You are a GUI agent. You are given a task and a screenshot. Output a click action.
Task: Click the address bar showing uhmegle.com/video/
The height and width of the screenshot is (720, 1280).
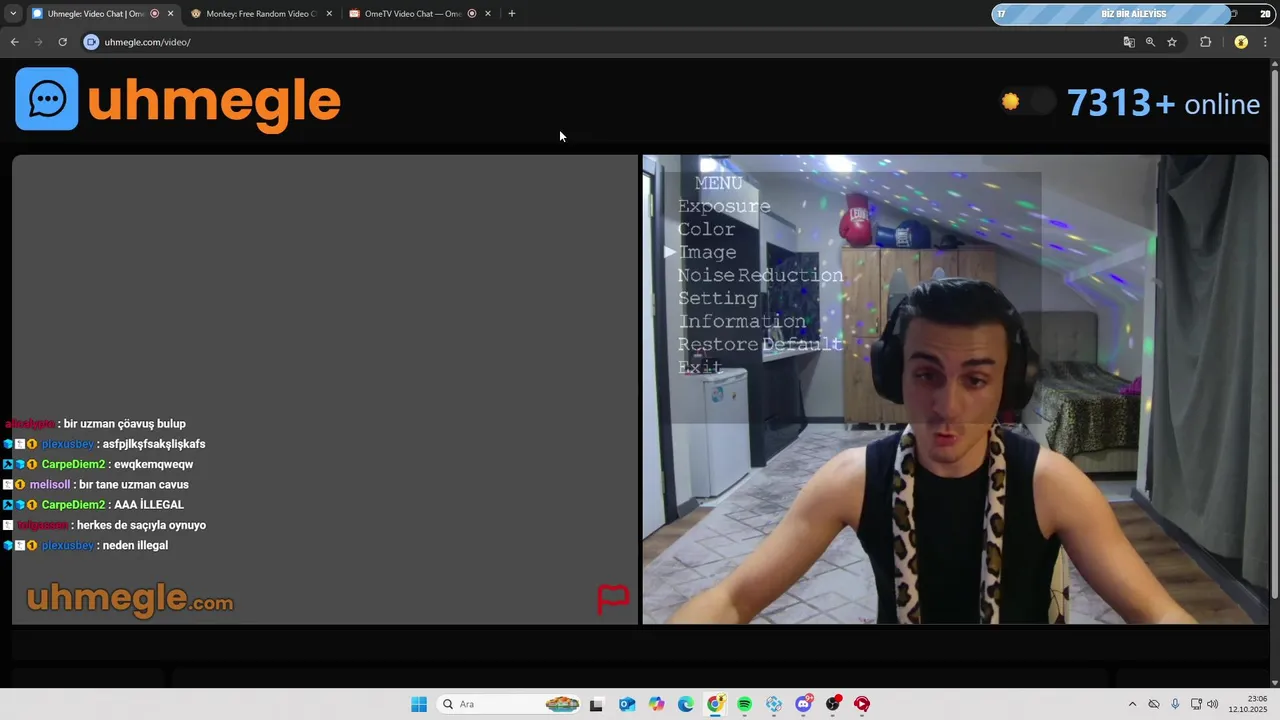pos(600,42)
